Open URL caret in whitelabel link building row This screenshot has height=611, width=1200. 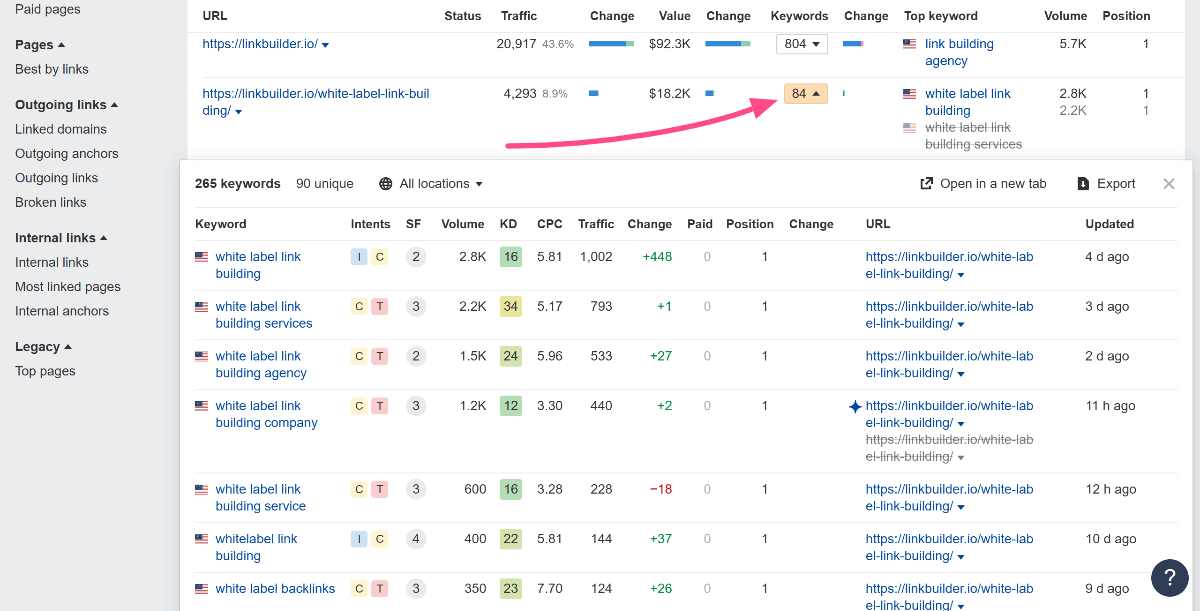tap(961, 556)
